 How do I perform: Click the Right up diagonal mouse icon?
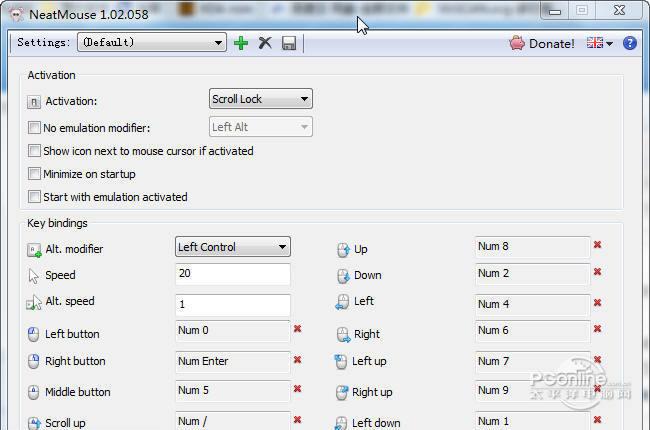342,392
